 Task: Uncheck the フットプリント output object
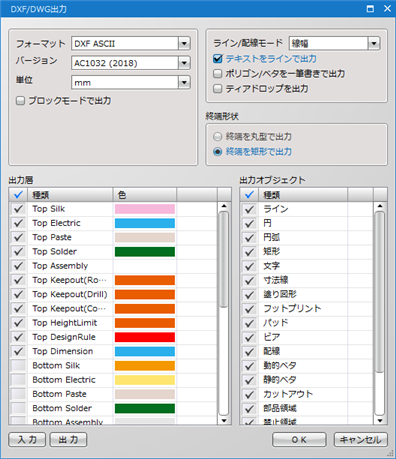coord(249,309)
